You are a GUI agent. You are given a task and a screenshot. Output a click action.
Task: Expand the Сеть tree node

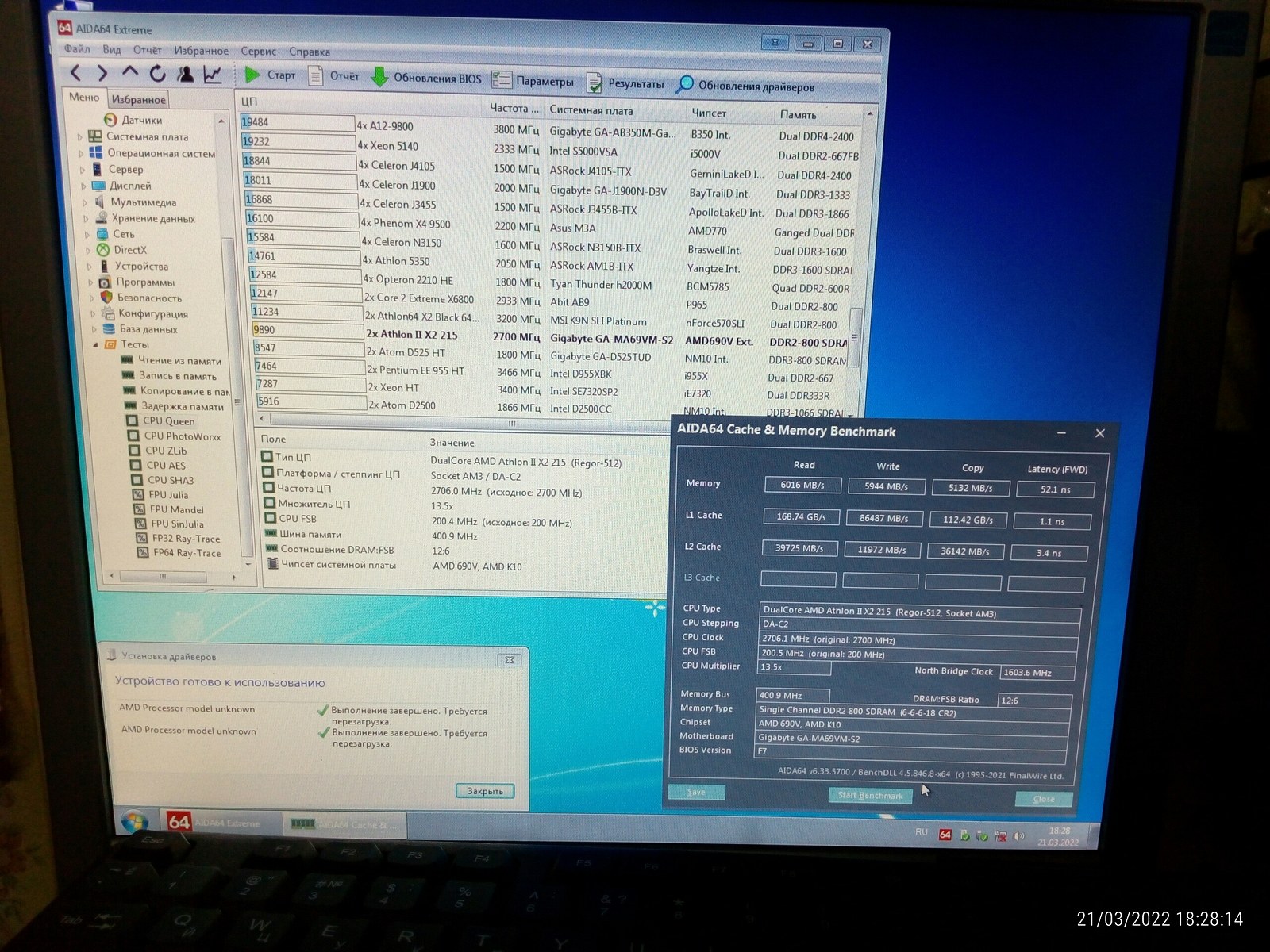click(x=88, y=234)
